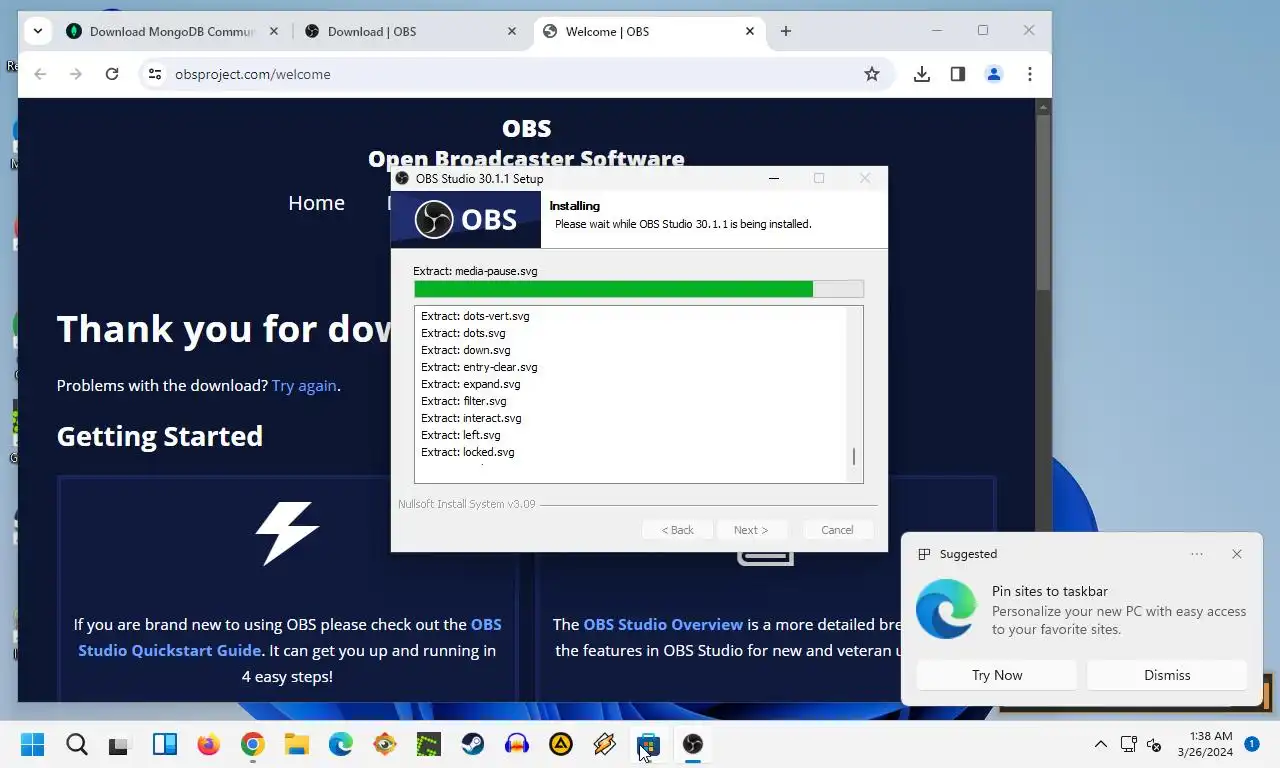Switch to Download MongoDB Community tab
Viewport: 1280px width, 768px height.
click(172, 31)
